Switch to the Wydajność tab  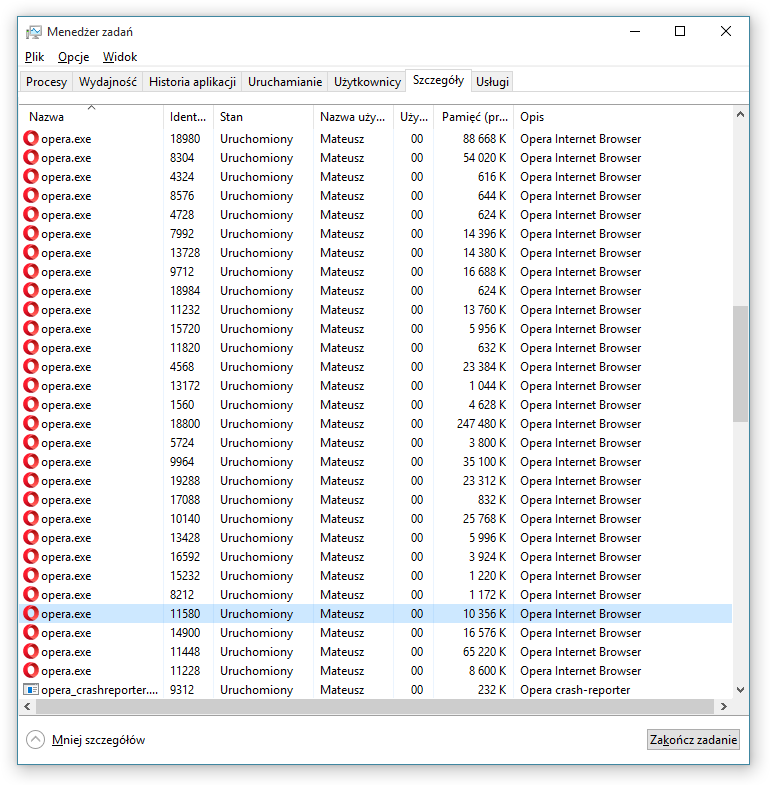click(108, 82)
